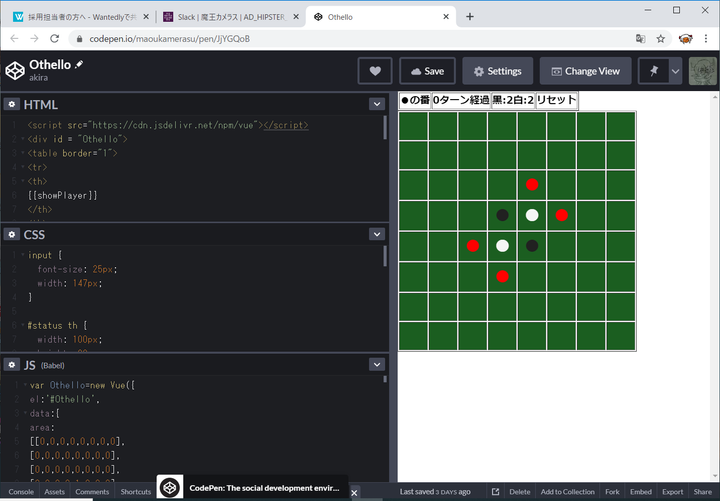The height and width of the screenshot is (501, 720).
Task: Collapse the table border fold arrow
Action: (x=23, y=153)
